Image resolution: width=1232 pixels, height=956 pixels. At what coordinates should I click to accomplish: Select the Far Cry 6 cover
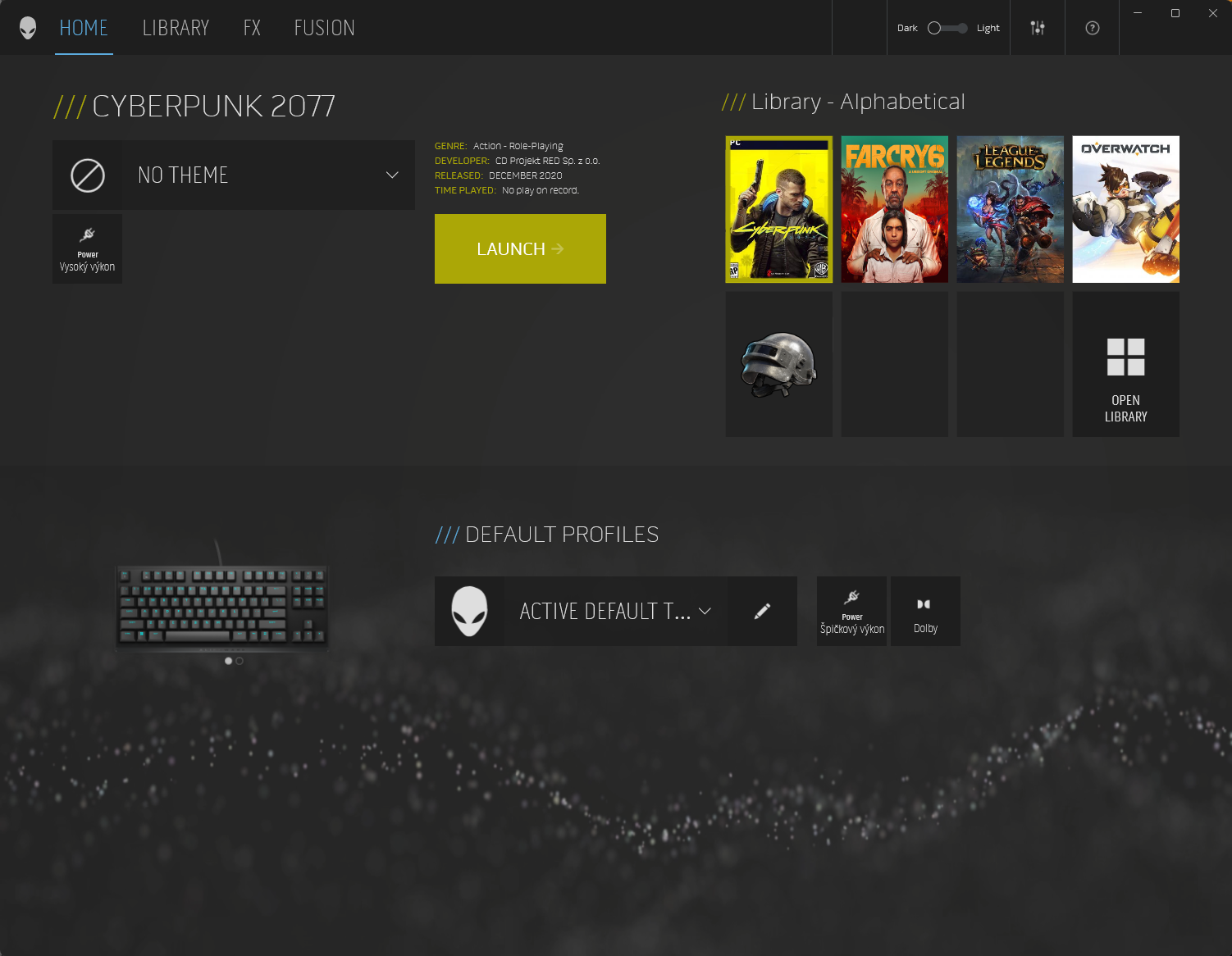(x=895, y=209)
